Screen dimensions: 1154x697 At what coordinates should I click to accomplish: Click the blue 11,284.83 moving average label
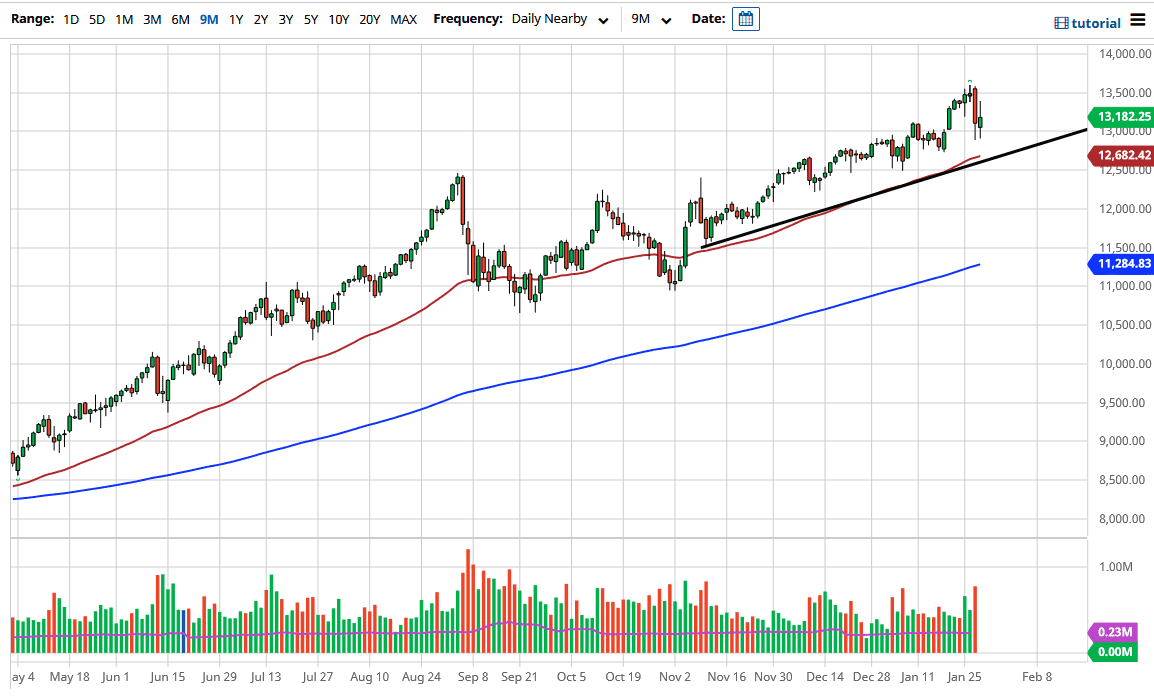1120,264
